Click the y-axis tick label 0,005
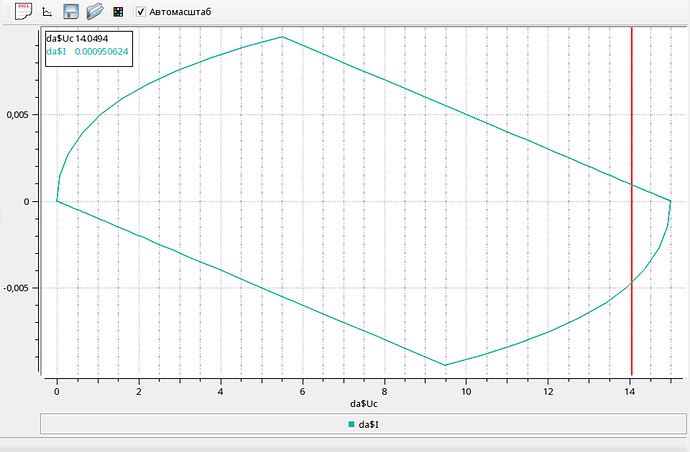Screen dimensions: 690x452 [17, 115]
